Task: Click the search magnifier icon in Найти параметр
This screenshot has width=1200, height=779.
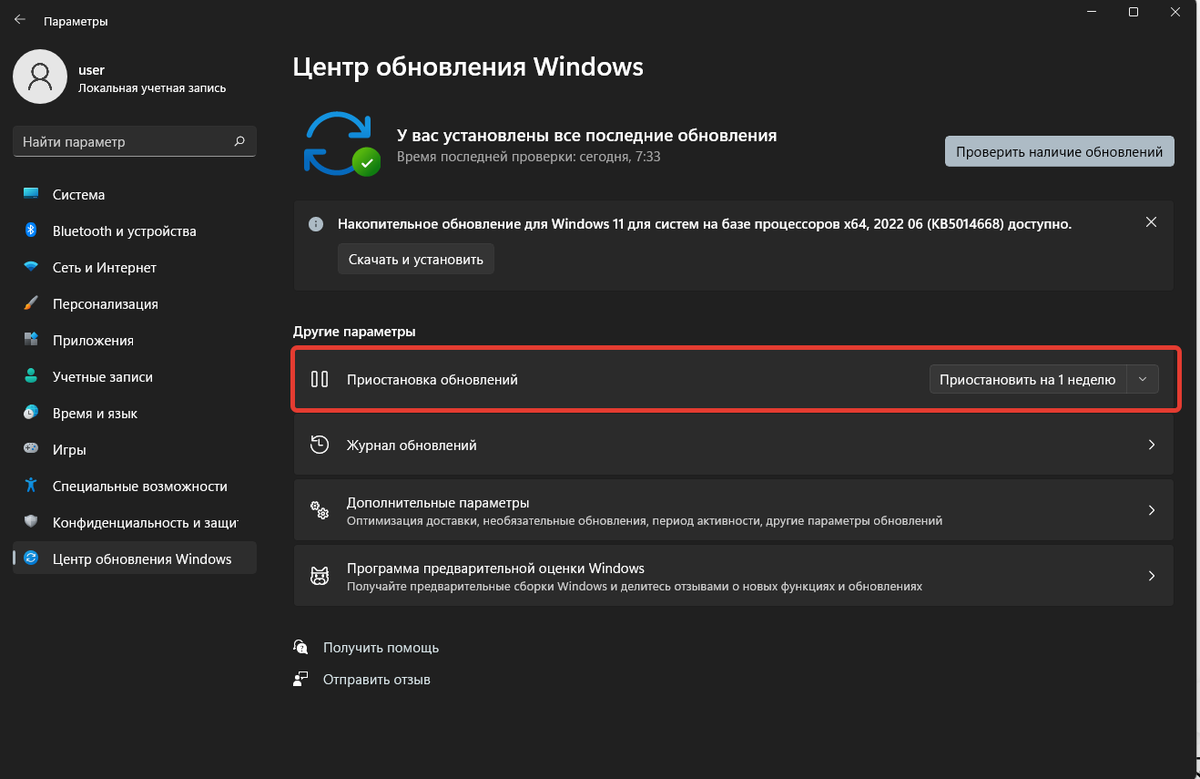Action: (x=239, y=142)
